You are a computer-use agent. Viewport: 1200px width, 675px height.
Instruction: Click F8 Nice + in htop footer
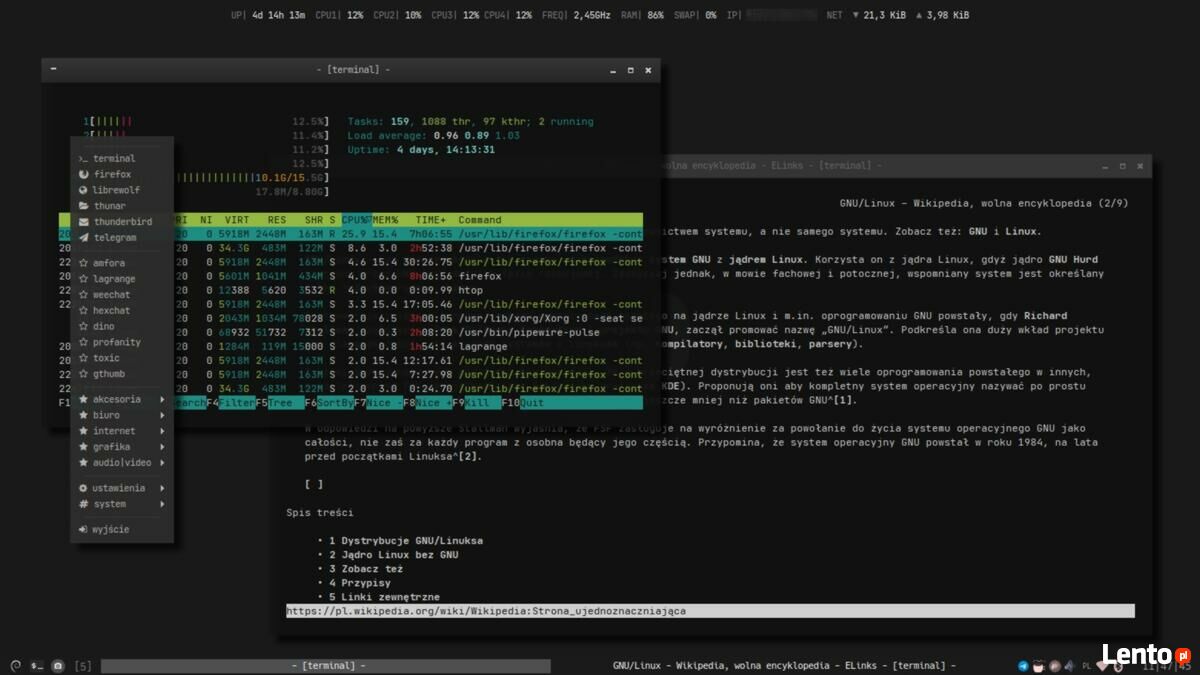click(426, 402)
